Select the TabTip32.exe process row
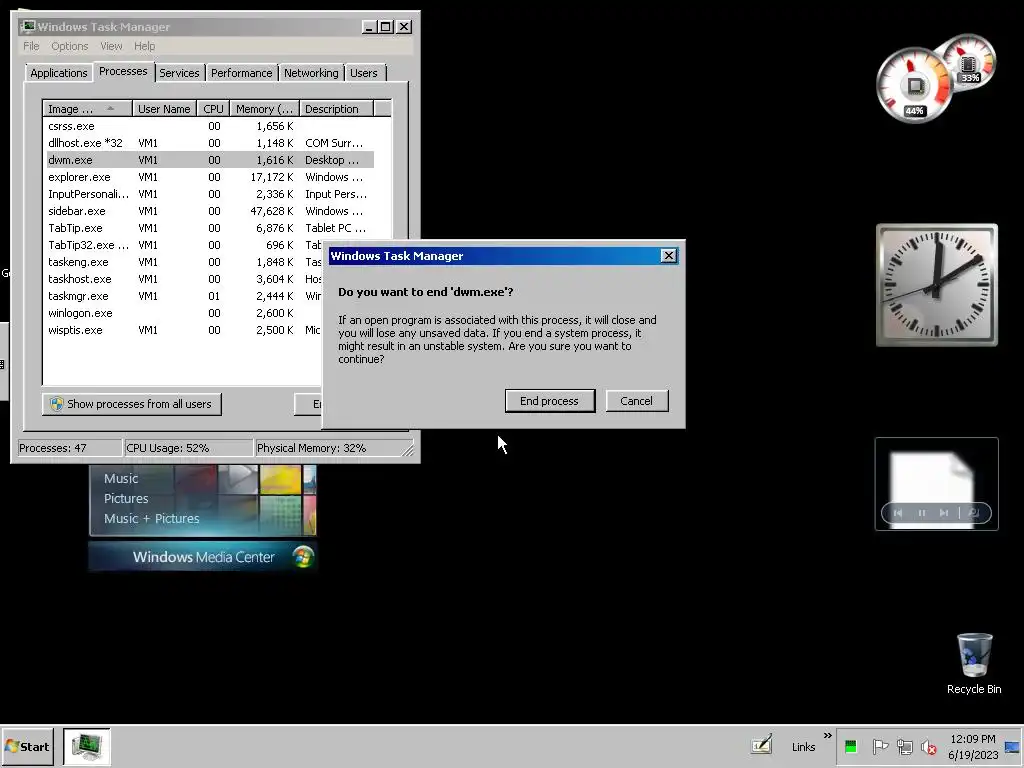This screenshot has height=768, width=1024. 184,245
